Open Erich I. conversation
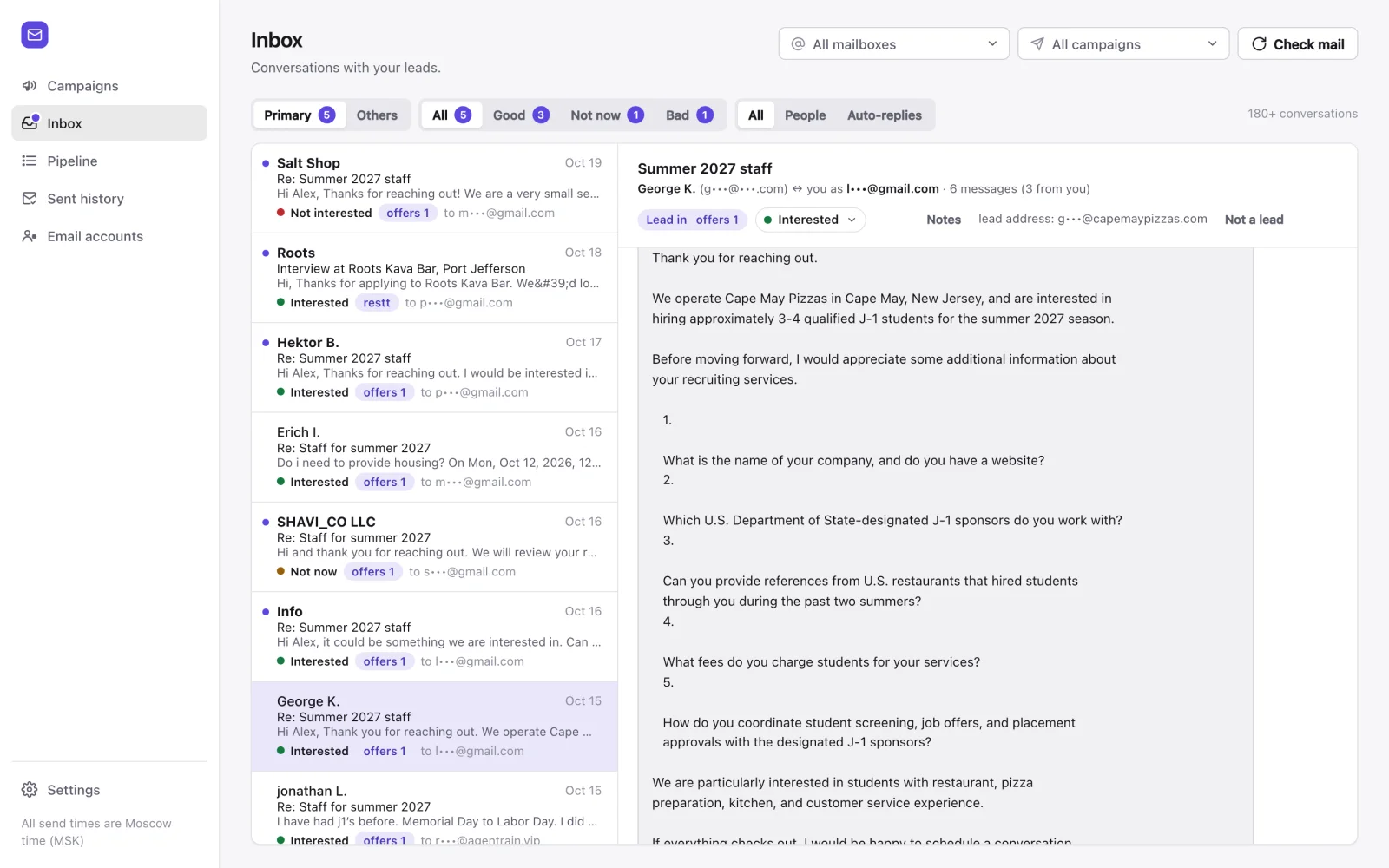 (434, 457)
